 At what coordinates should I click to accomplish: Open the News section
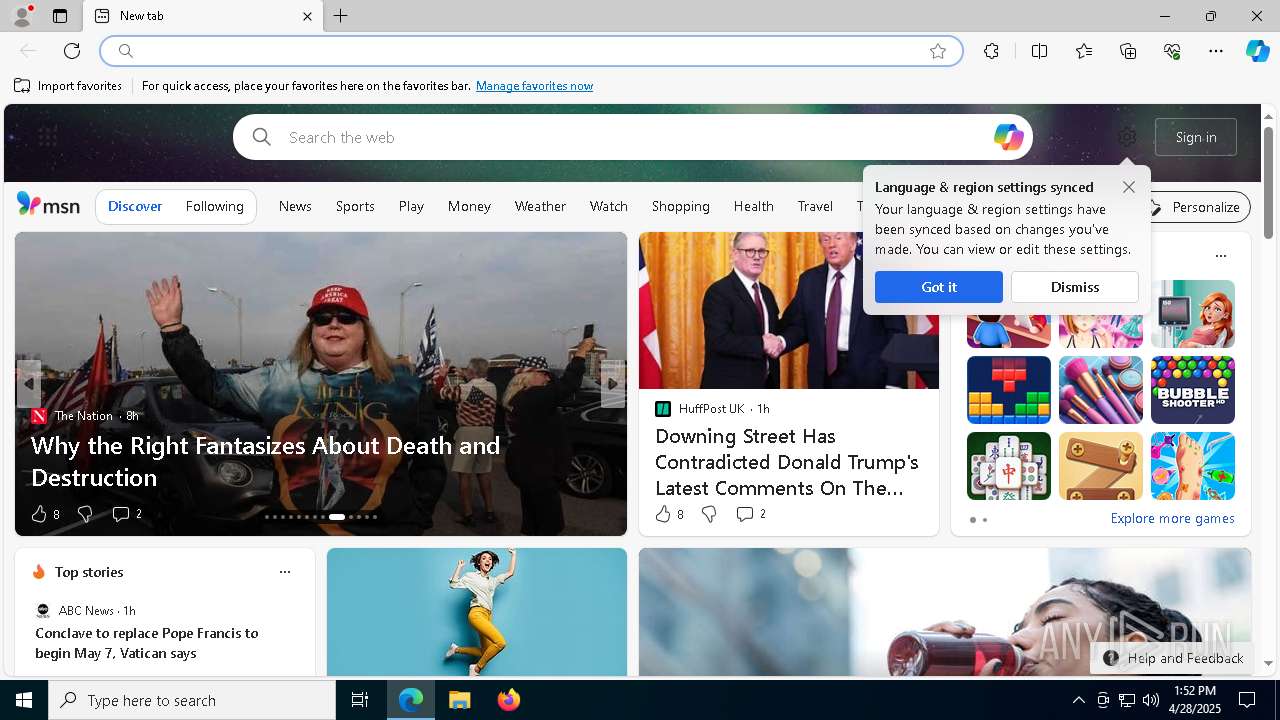point(295,206)
